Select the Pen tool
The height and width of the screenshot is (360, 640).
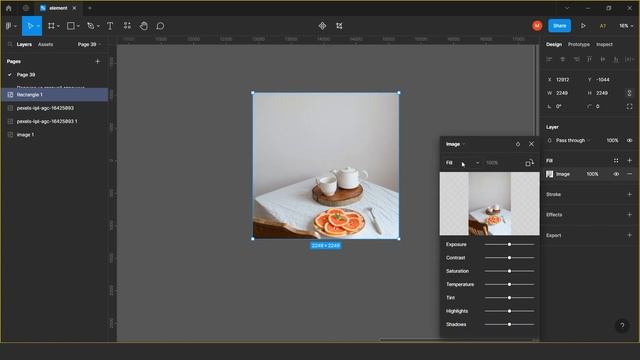(91, 26)
